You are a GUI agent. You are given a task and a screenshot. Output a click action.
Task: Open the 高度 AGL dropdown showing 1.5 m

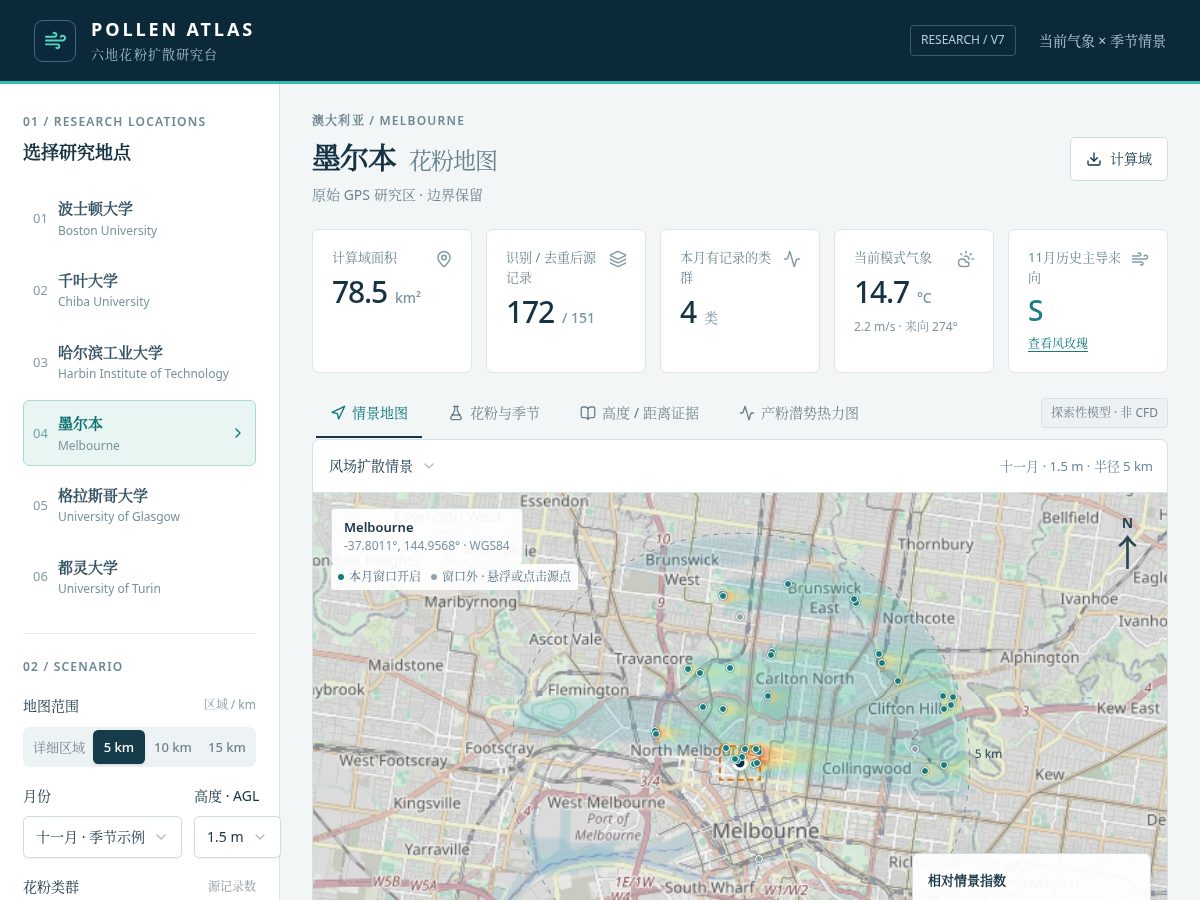tap(237, 837)
